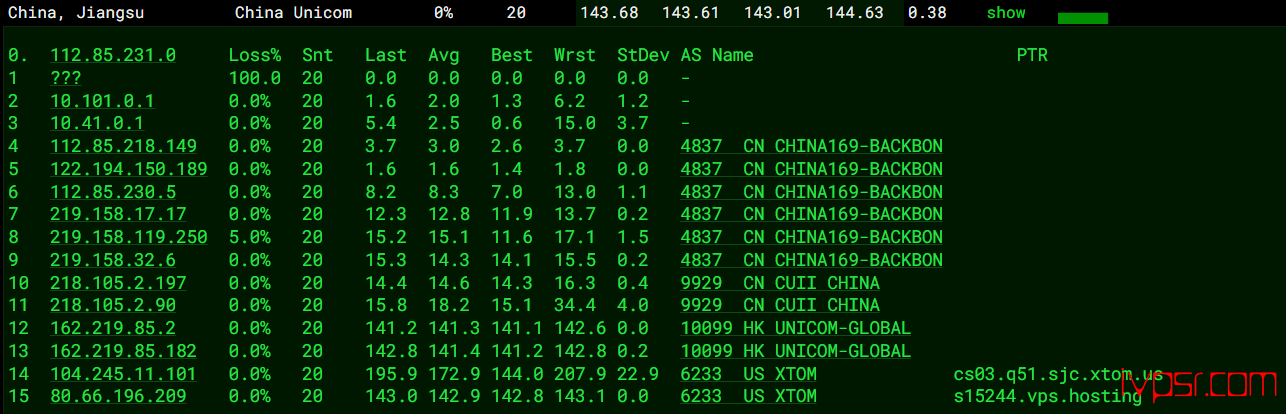Click the 'Avg' column header
This screenshot has width=1286, height=414.
coord(444,55)
